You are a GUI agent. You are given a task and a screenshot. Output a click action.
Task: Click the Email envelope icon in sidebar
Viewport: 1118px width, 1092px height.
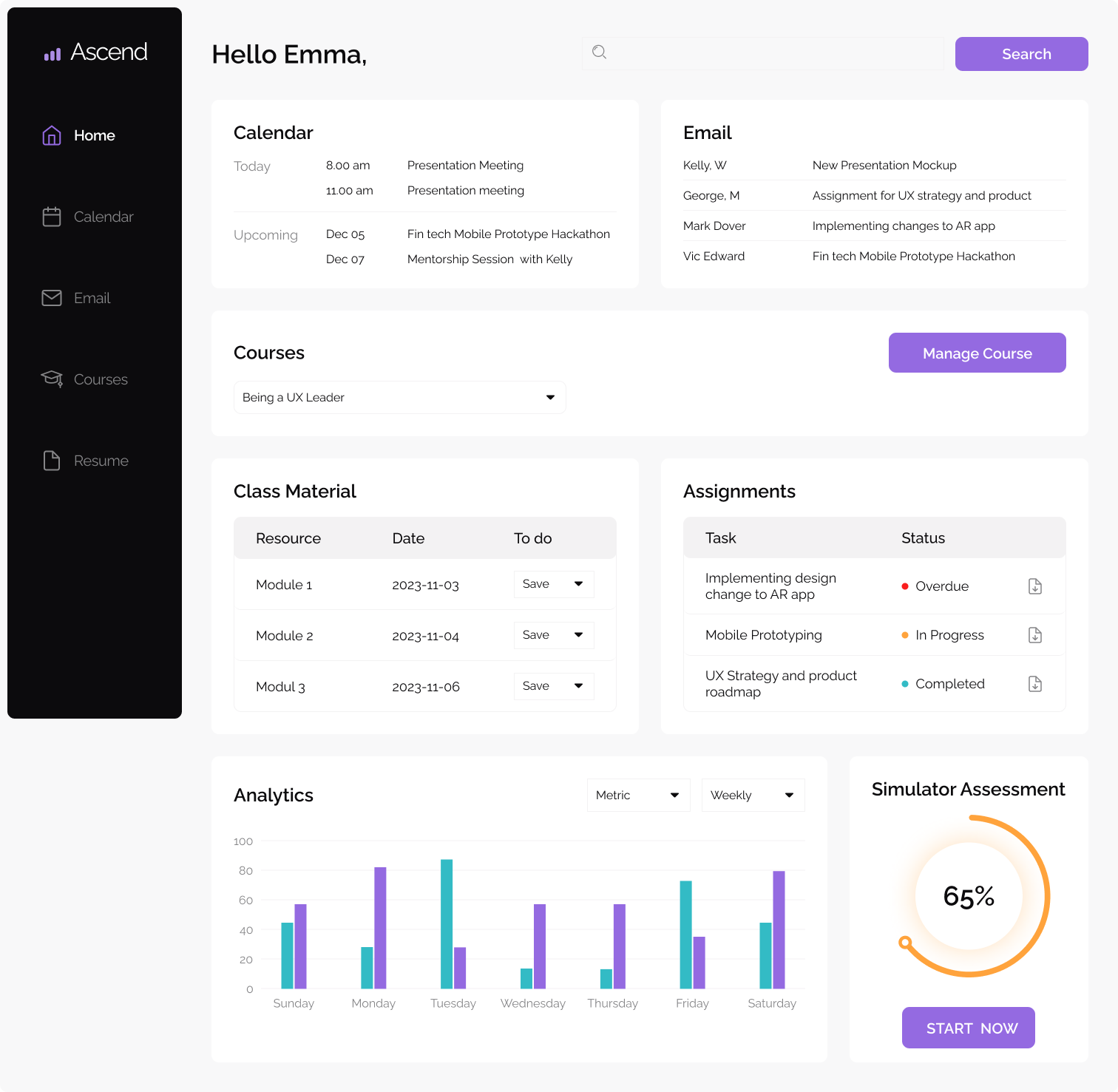[x=52, y=298]
